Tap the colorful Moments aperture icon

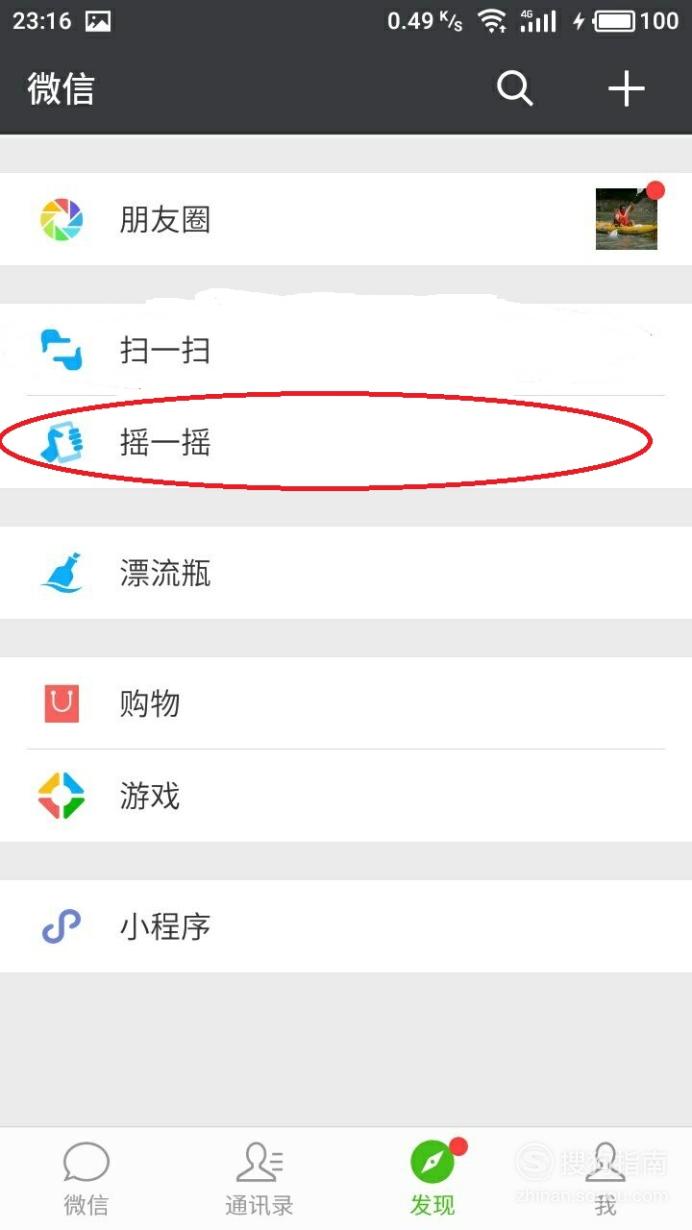pyautogui.click(x=61, y=220)
